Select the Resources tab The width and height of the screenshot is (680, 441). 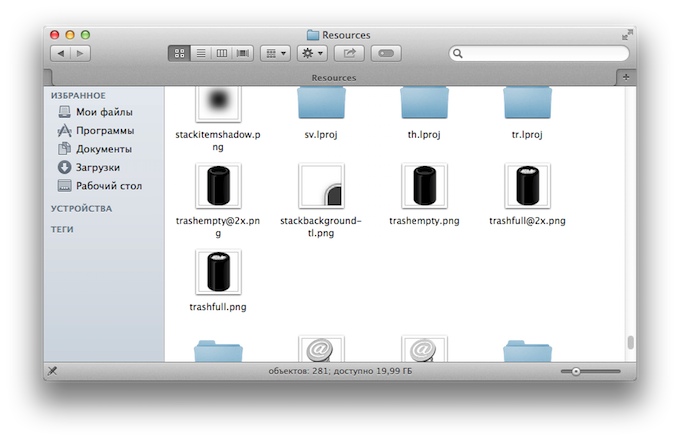pos(332,76)
